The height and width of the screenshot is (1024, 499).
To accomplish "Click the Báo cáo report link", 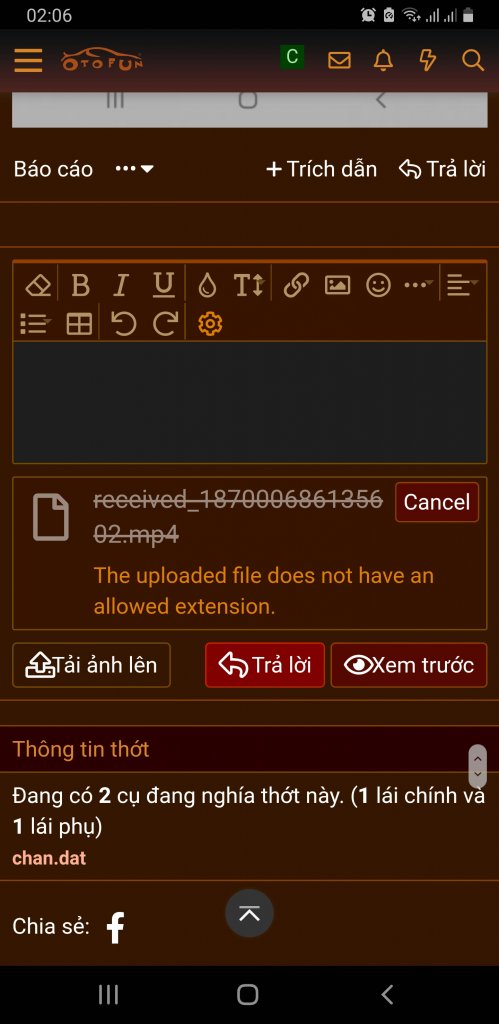I will [54, 169].
